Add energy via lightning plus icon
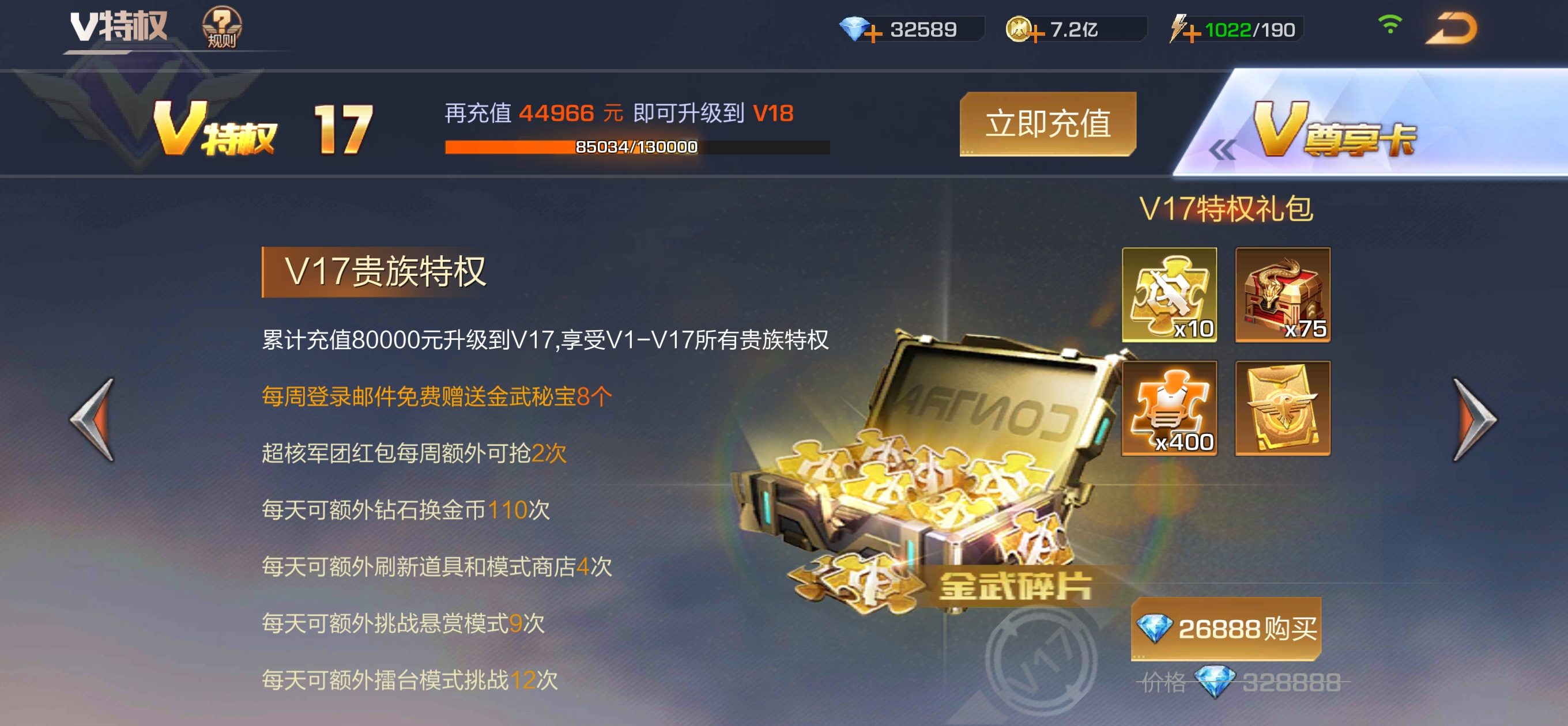 coord(1185,29)
